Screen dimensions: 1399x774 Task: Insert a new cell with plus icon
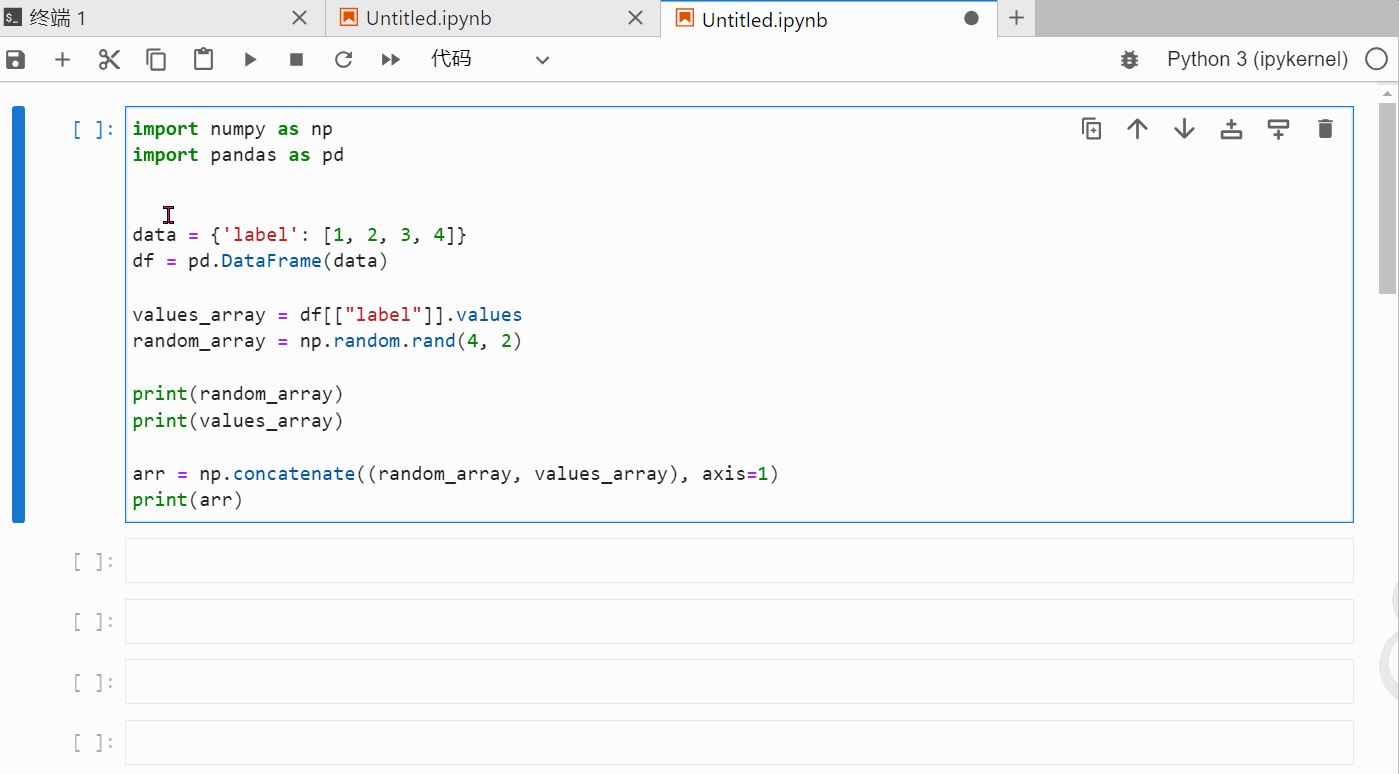(62, 60)
